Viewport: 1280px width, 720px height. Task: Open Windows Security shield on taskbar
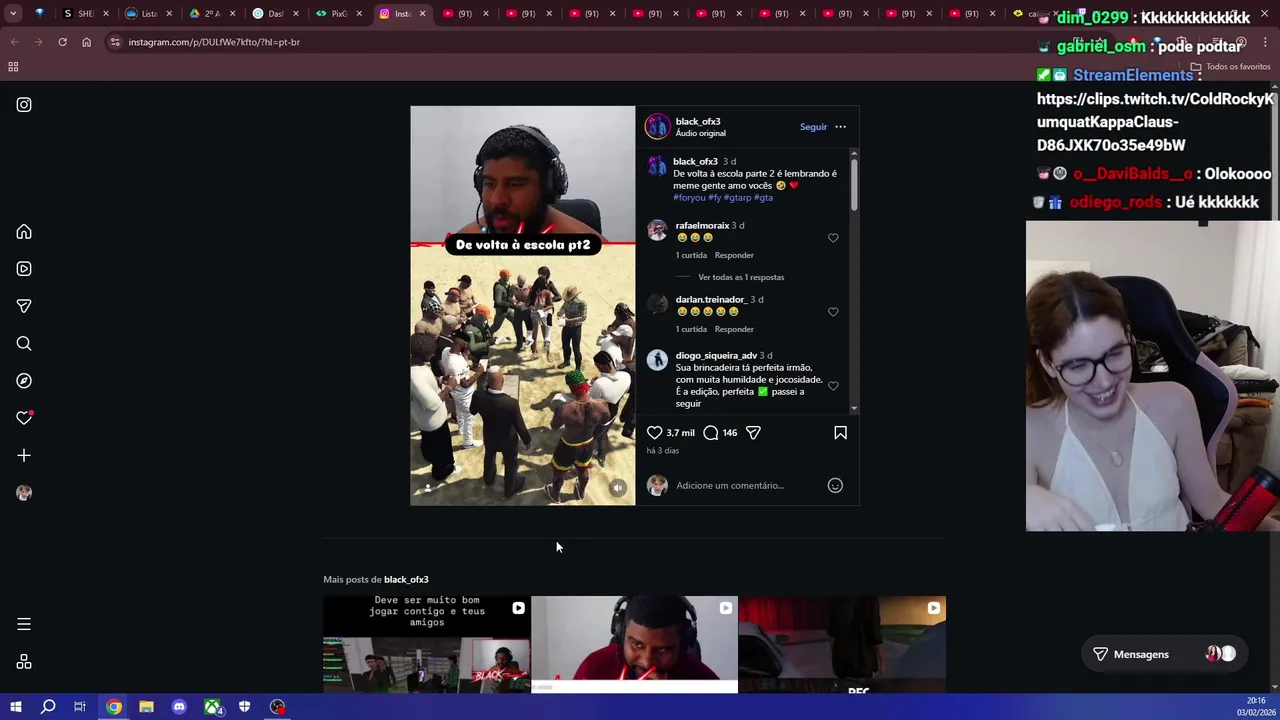point(244,708)
